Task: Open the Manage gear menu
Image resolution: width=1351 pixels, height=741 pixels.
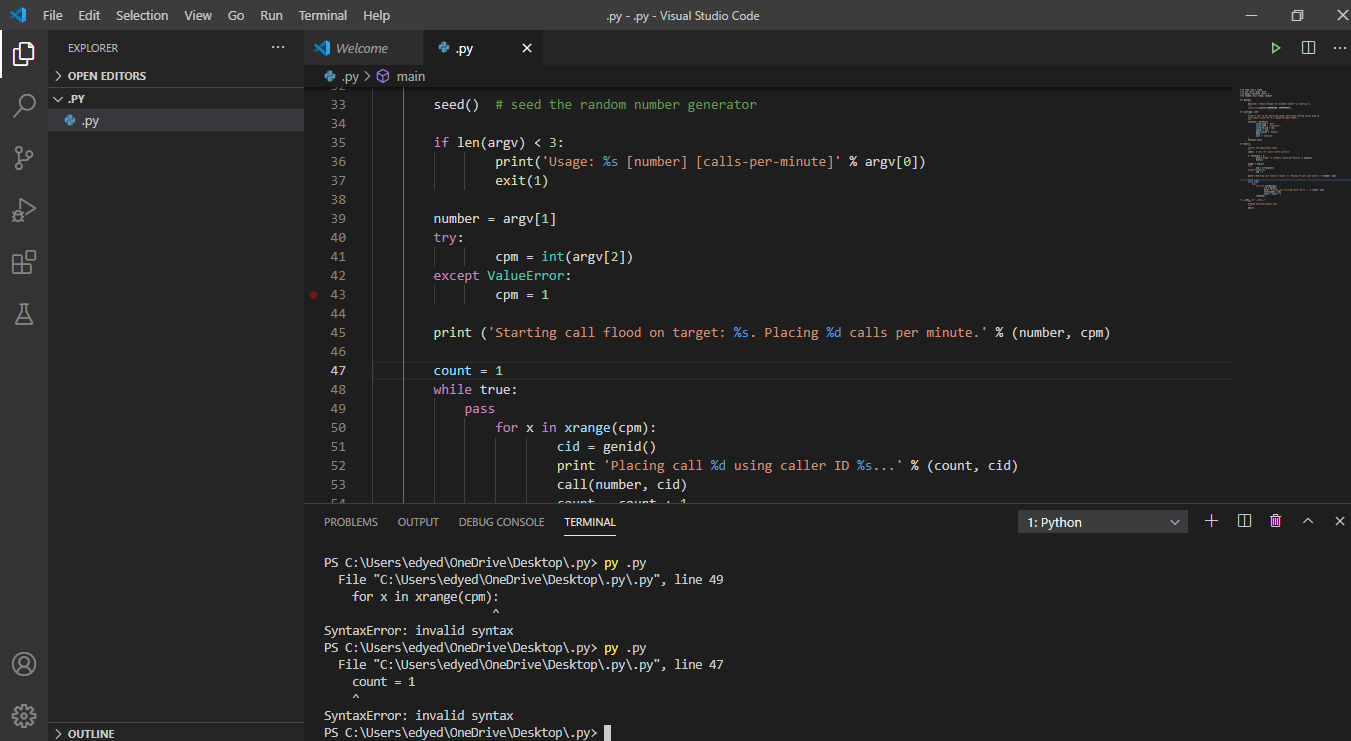Action: [x=24, y=716]
